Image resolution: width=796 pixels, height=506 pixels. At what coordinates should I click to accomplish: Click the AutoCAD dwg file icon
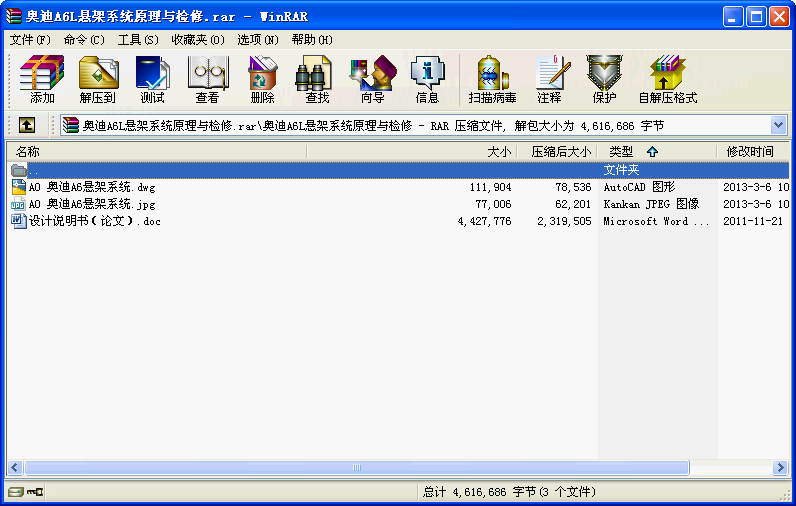(19, 187)
